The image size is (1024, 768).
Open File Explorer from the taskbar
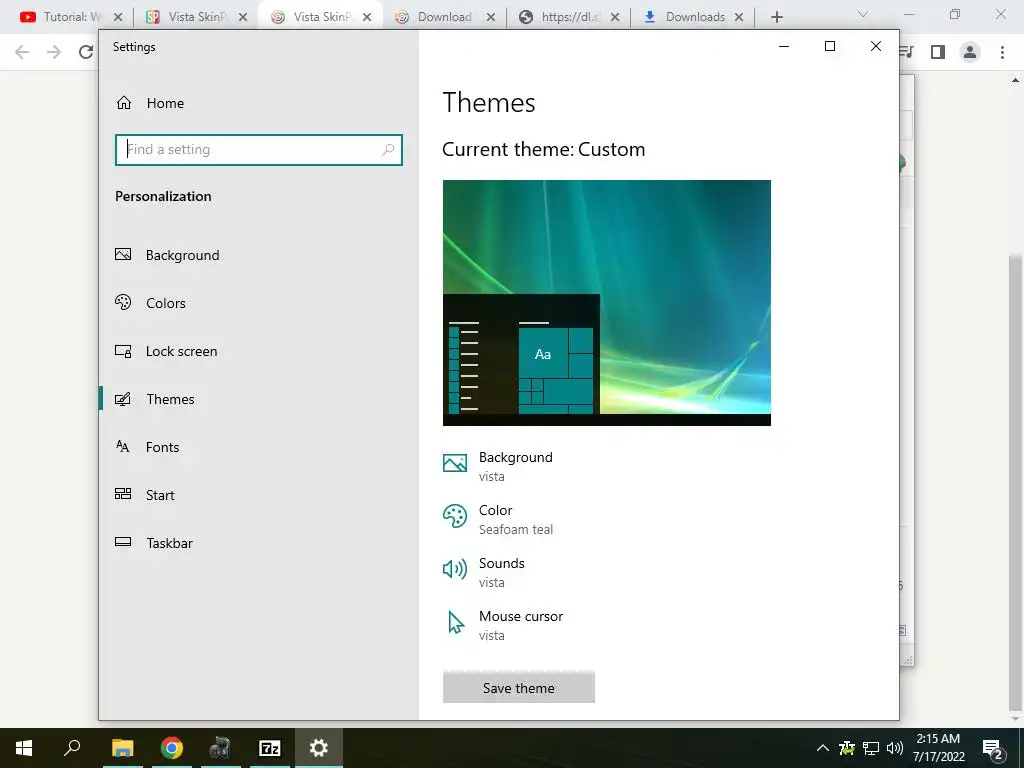[x=122, y=748]
